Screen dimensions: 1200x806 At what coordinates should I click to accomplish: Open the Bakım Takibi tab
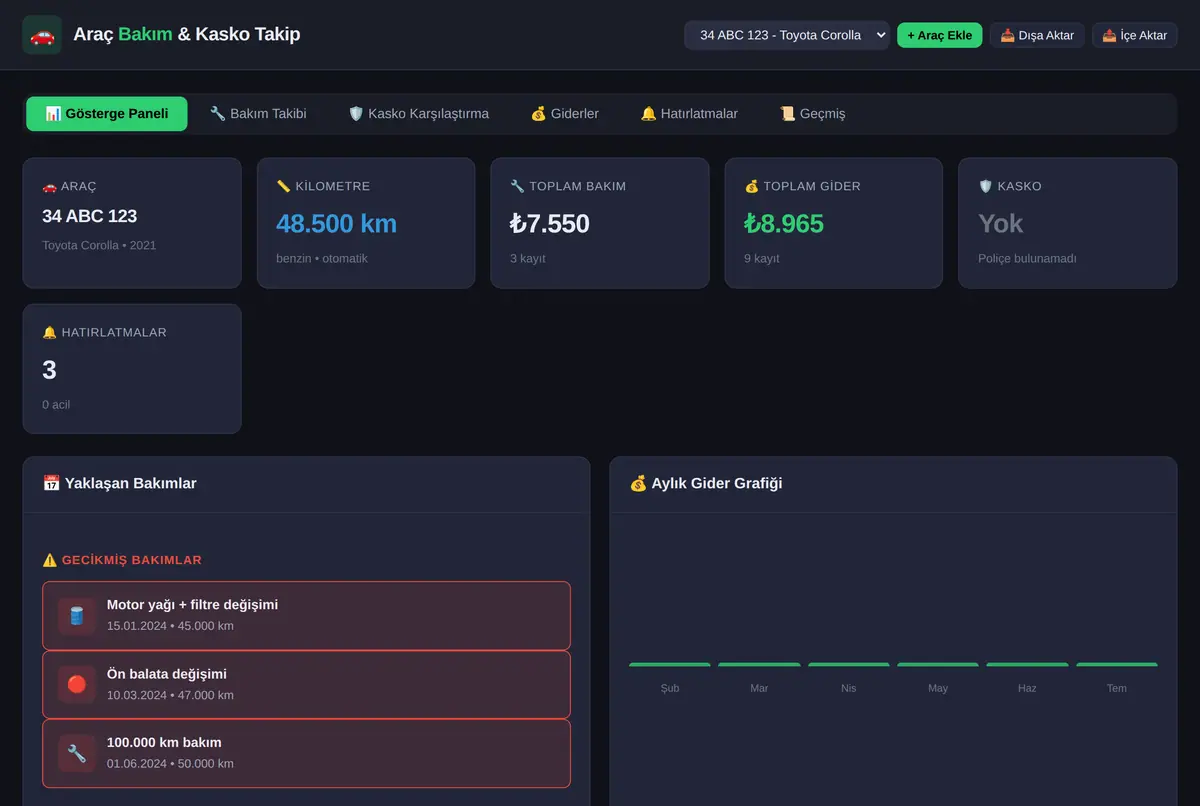(x=258, y=114)
